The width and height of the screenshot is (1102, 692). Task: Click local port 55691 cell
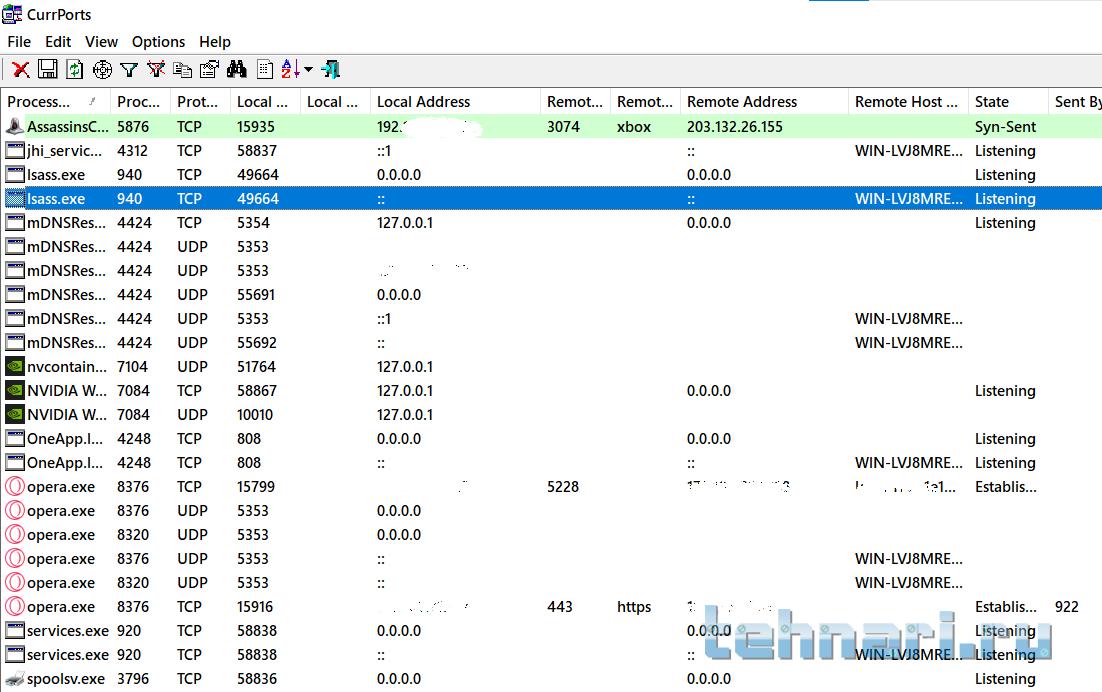tap(256, 294)
